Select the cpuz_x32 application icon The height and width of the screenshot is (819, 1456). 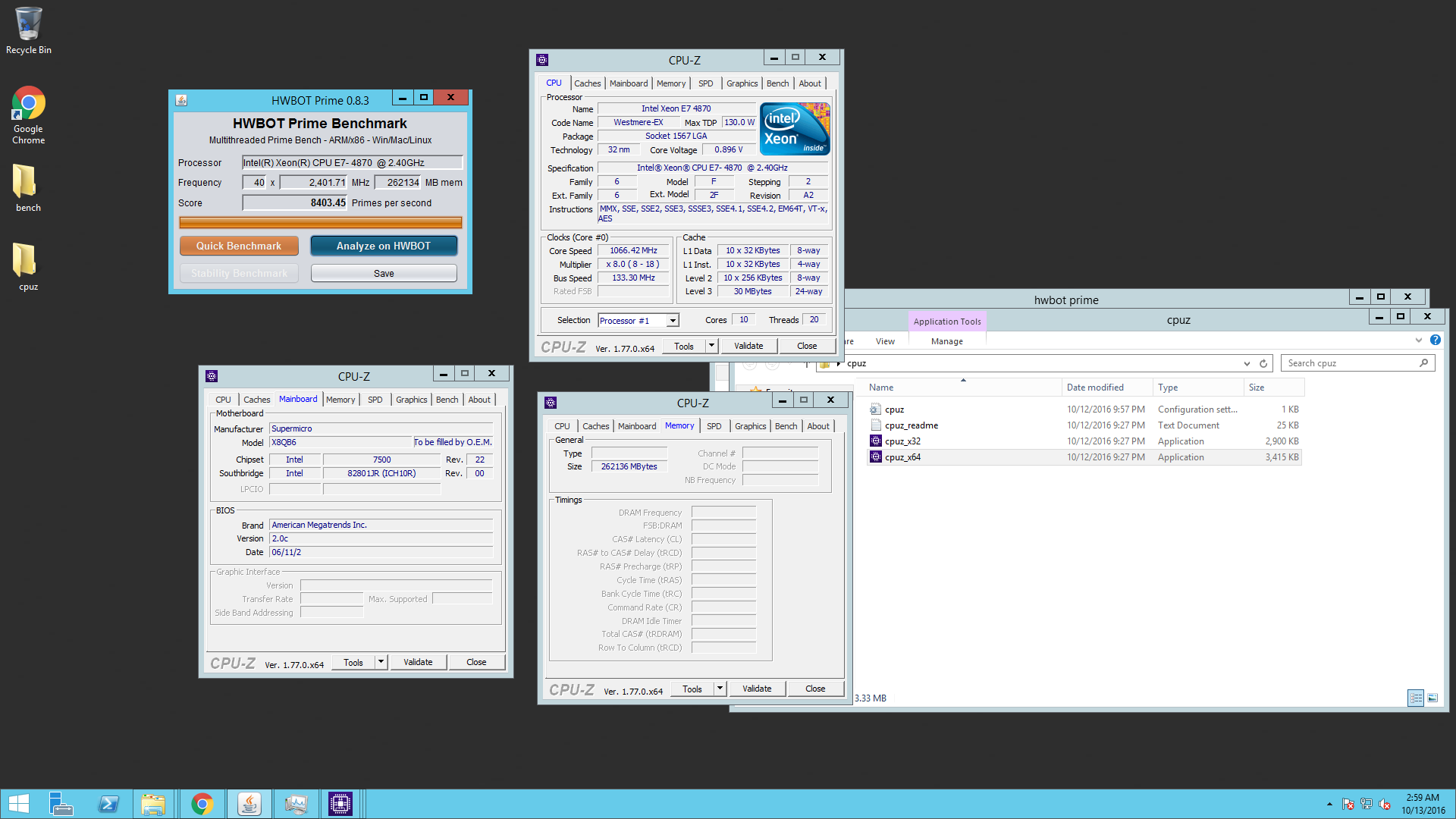point(875,441)
